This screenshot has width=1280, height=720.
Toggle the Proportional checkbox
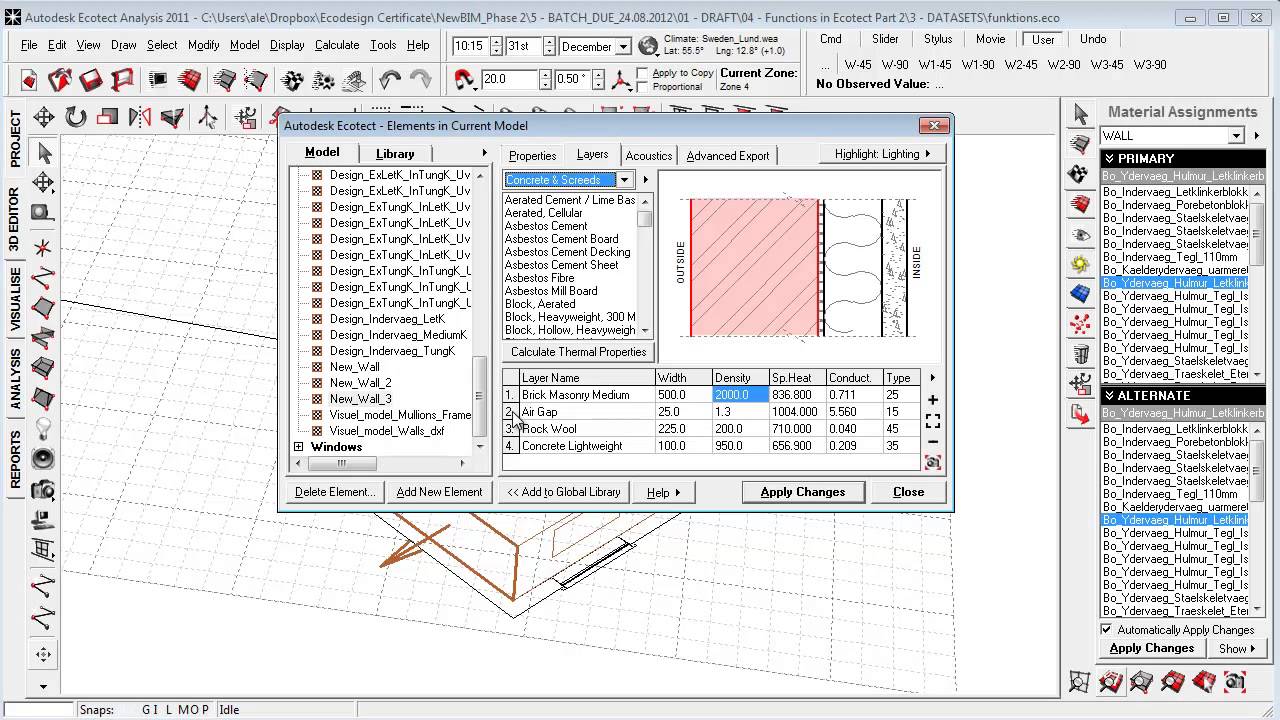(x=643, y=87)
